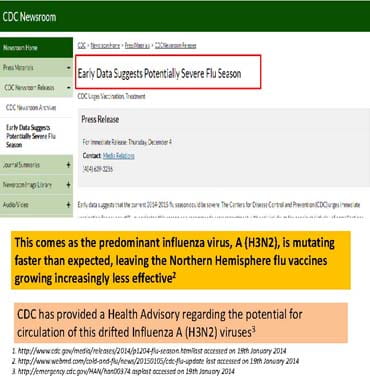
Task: Click the CDC Urges Vaccination, Treatment subheading
Action: (111, 96)
